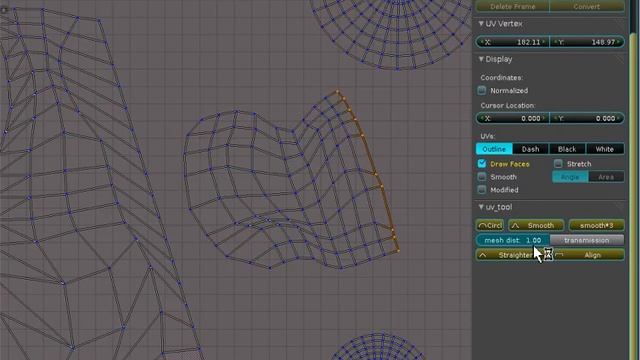The image size is (640, 360).
Task: Select the Area stretch option
Action: [x=606, y=177]
